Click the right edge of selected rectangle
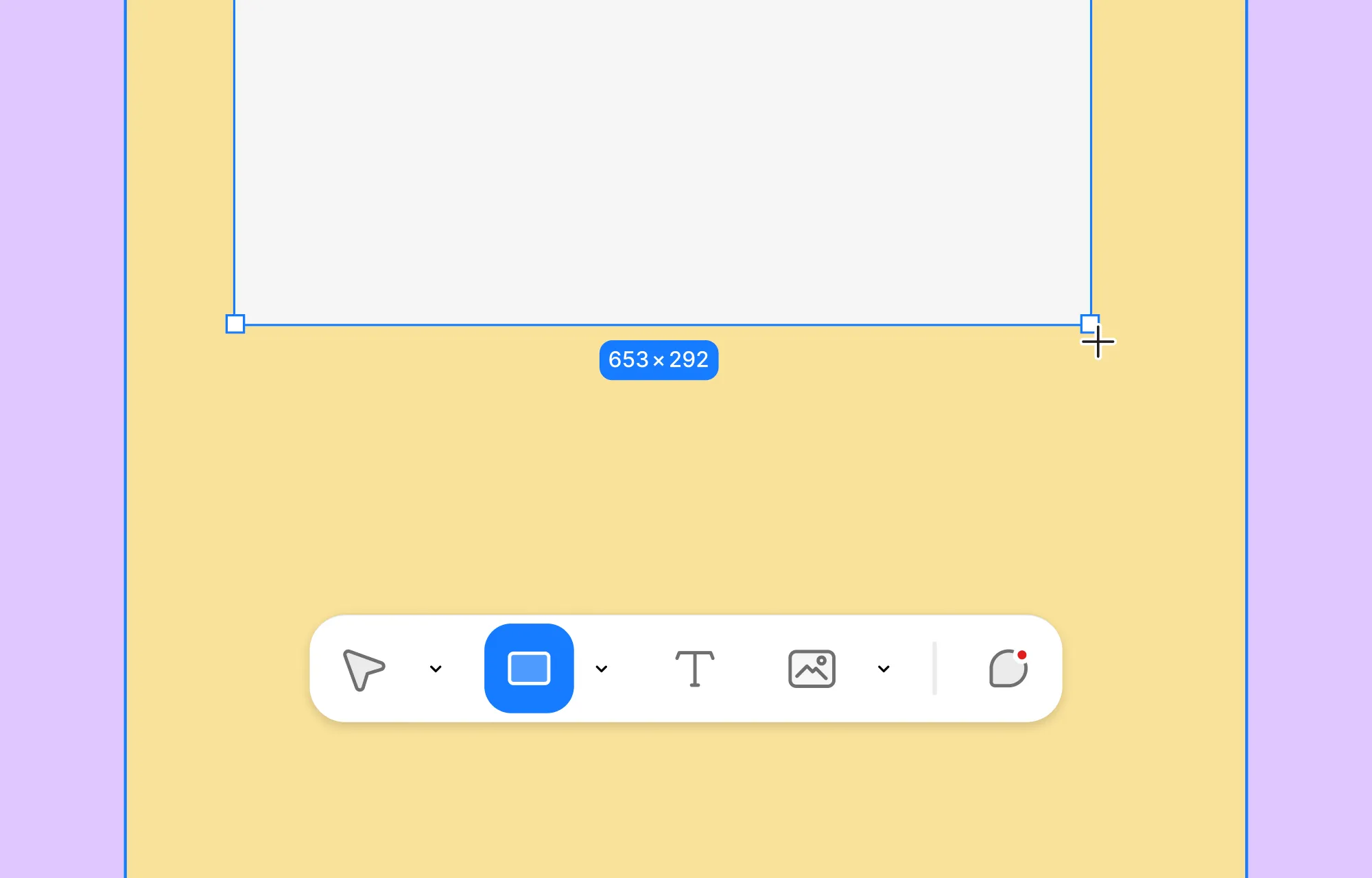The height and width of the screenshot is (878, 1372). pos(1091,158)
